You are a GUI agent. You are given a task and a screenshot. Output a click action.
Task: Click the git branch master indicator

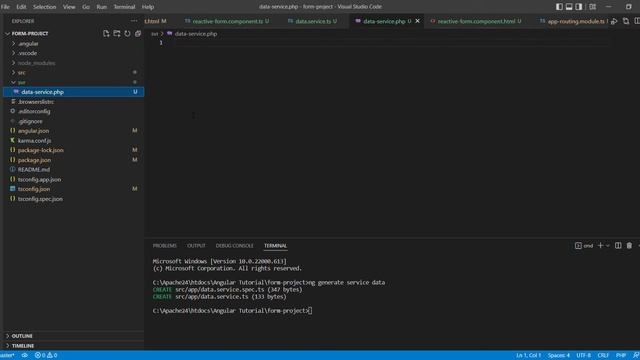tap(7, 355)
